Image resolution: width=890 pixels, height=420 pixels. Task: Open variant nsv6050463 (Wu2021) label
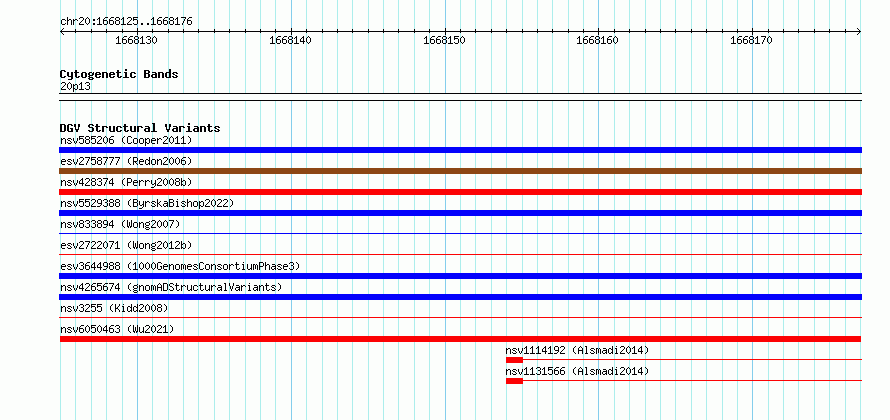click(x=117, y=329)
